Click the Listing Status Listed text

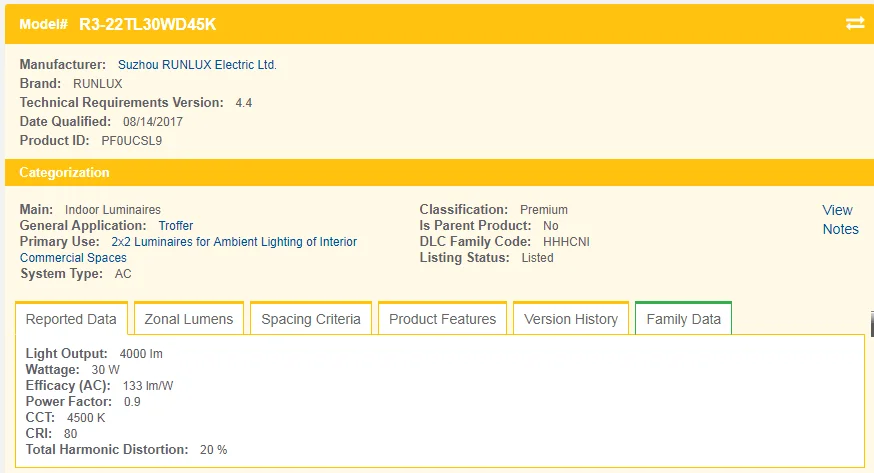pyautogui.click(x=537, y=258)
